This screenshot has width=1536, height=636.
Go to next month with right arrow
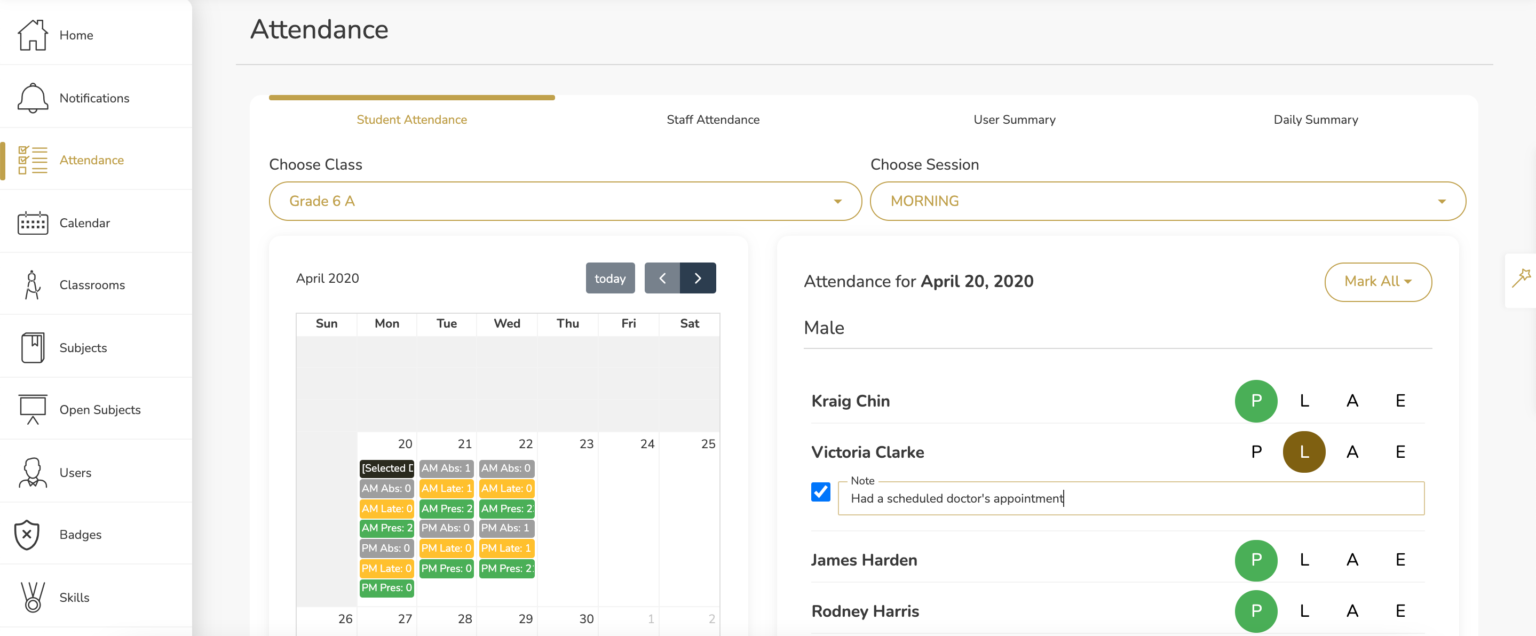coord(698,278)
